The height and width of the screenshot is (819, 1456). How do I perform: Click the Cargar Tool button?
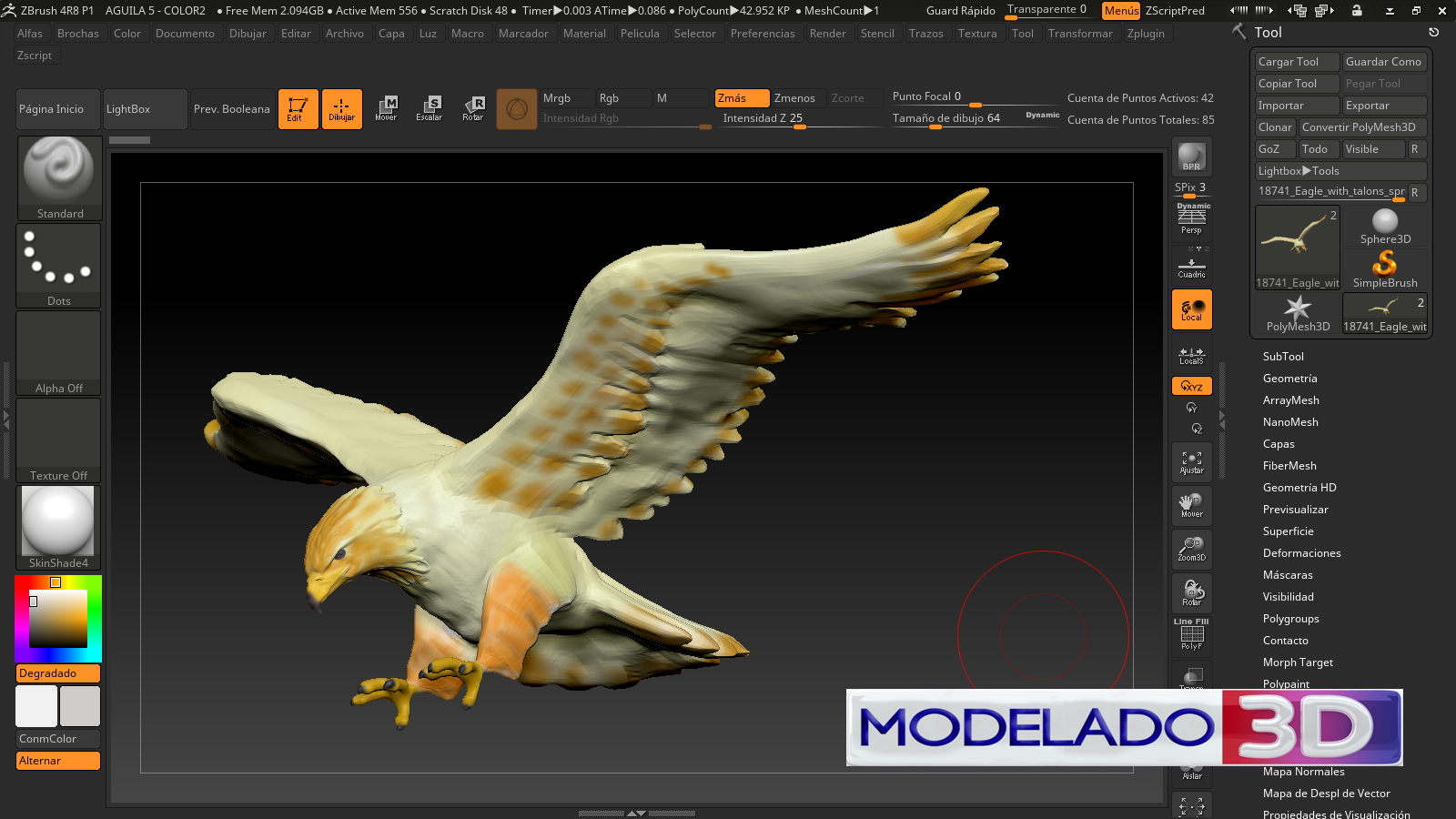(1298, 62)
